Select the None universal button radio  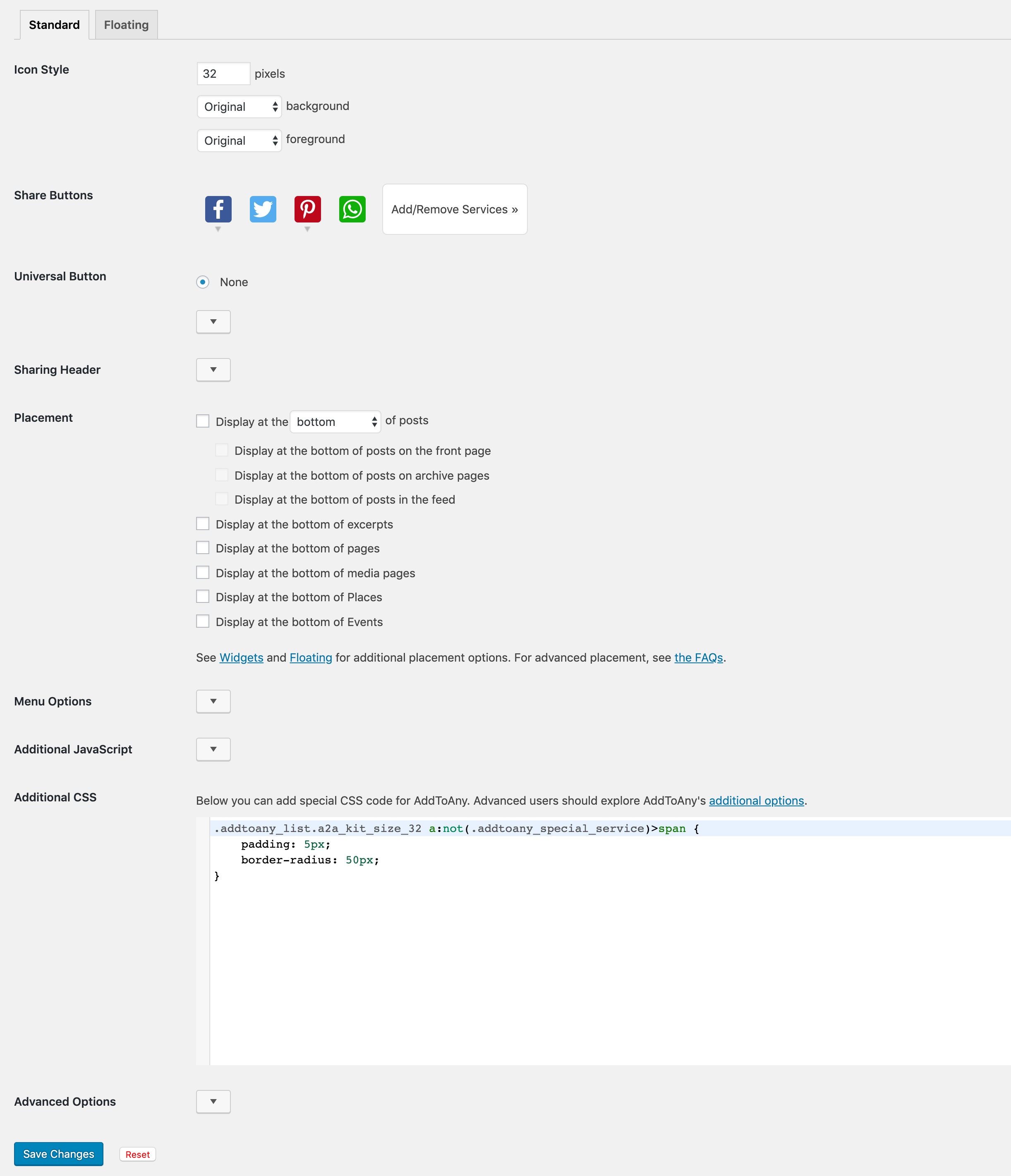pyautogui.click(x=203, y=282)
